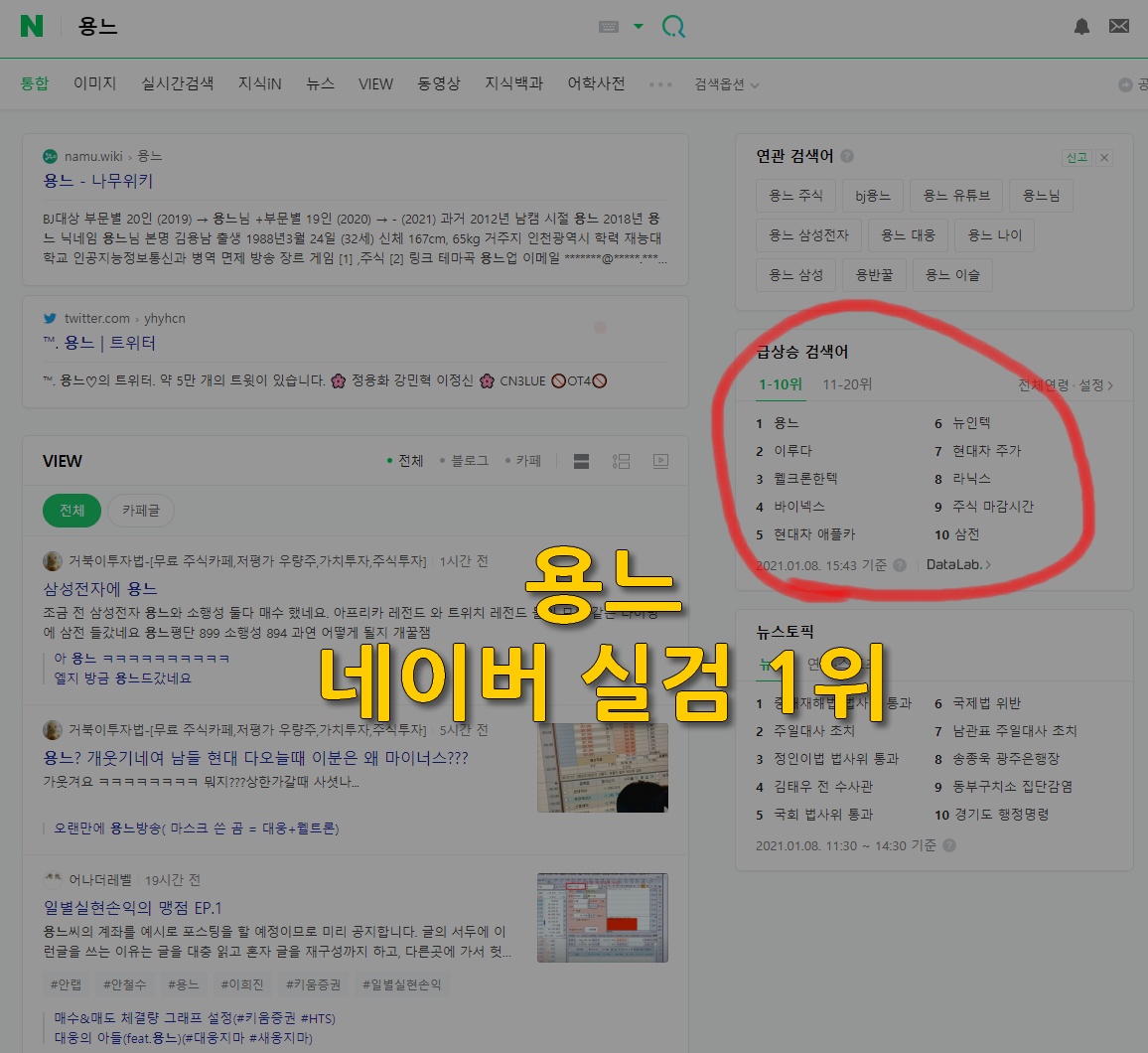Select the 카페 radio filter
Image resolution: width=1148 pixels, height=1053 pixels.
click(x=522, y=461)
